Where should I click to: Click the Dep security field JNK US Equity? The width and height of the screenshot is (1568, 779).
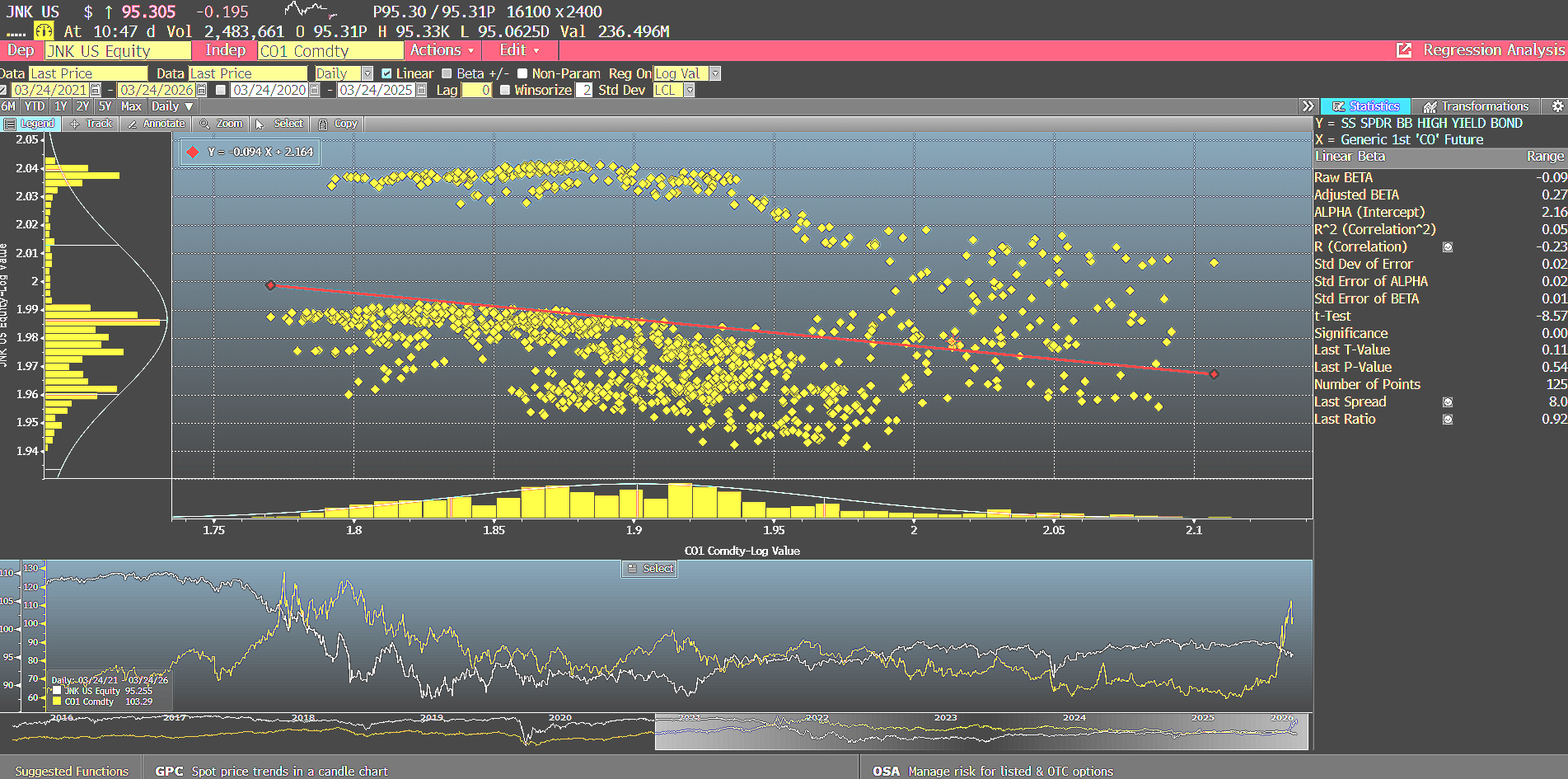(118, 51)
